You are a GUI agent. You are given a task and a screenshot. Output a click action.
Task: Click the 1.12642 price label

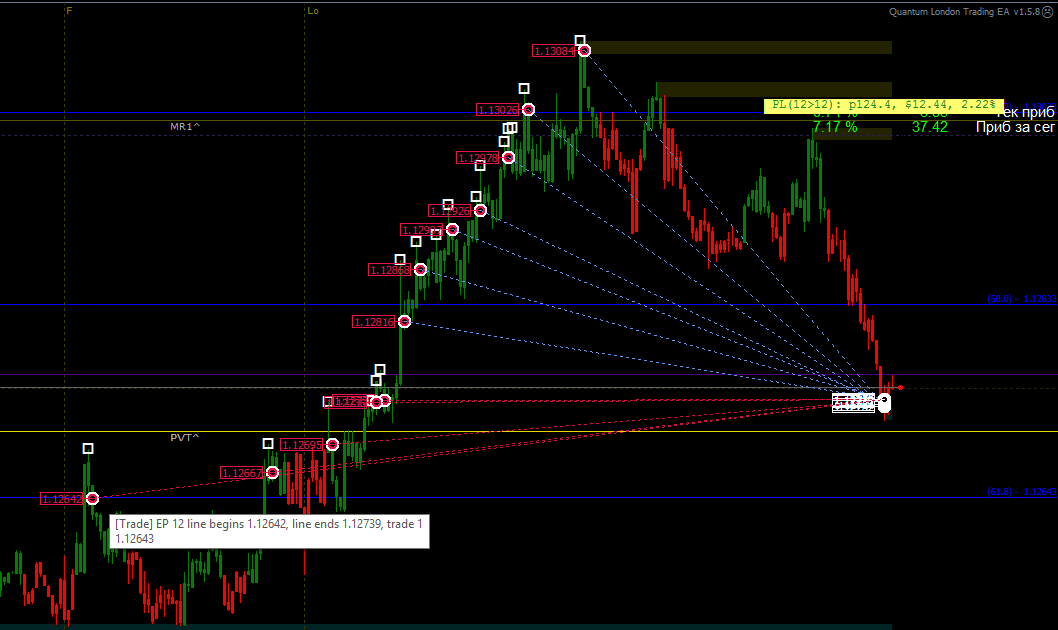coord(62,498)
